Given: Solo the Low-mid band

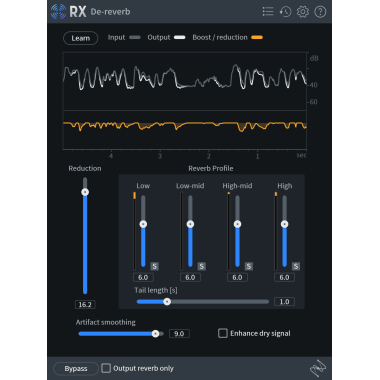Looking at the screenshot, I should tap(201, 266).
